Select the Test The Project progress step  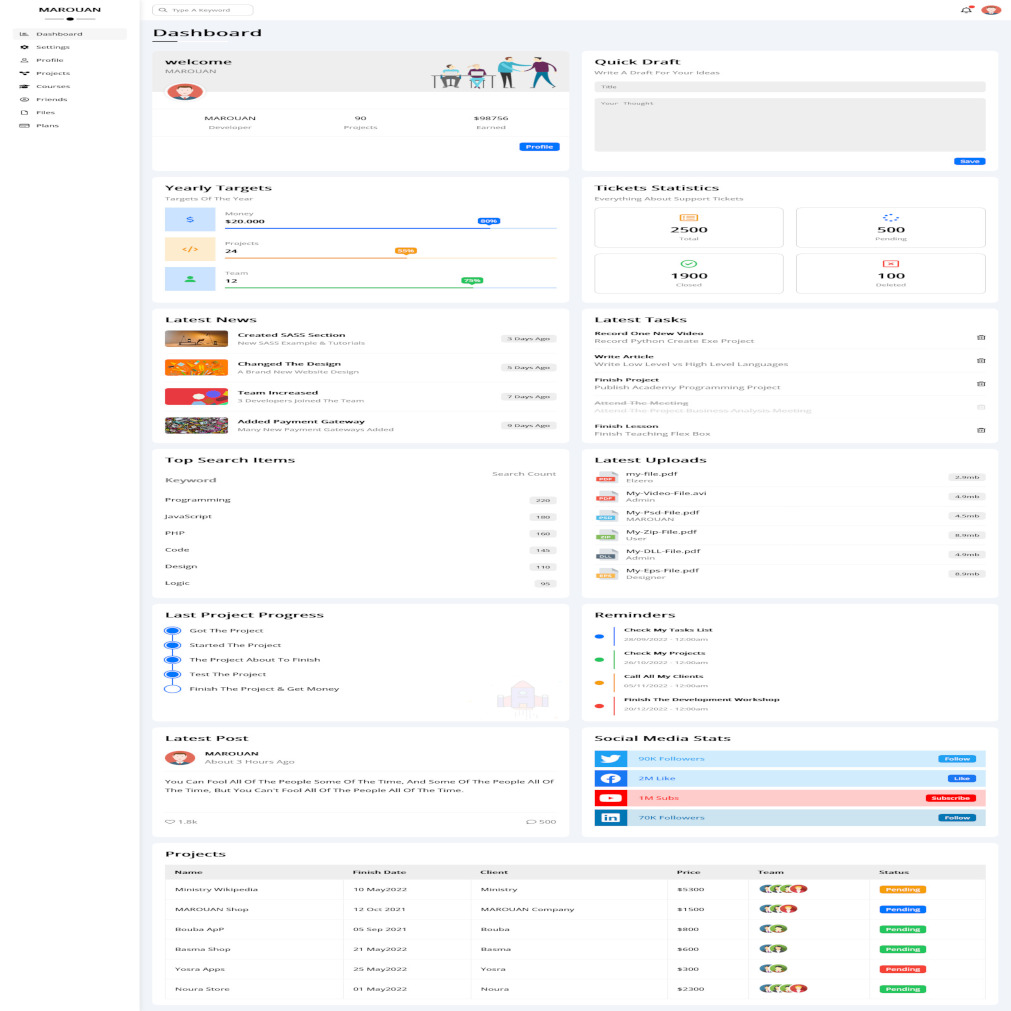point(172,674)
